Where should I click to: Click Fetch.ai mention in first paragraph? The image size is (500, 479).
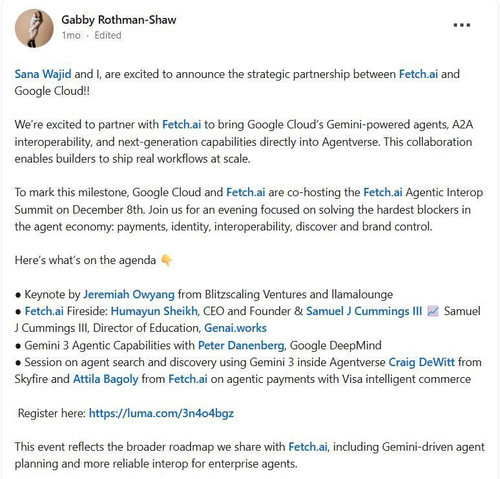tap(418, 74)
